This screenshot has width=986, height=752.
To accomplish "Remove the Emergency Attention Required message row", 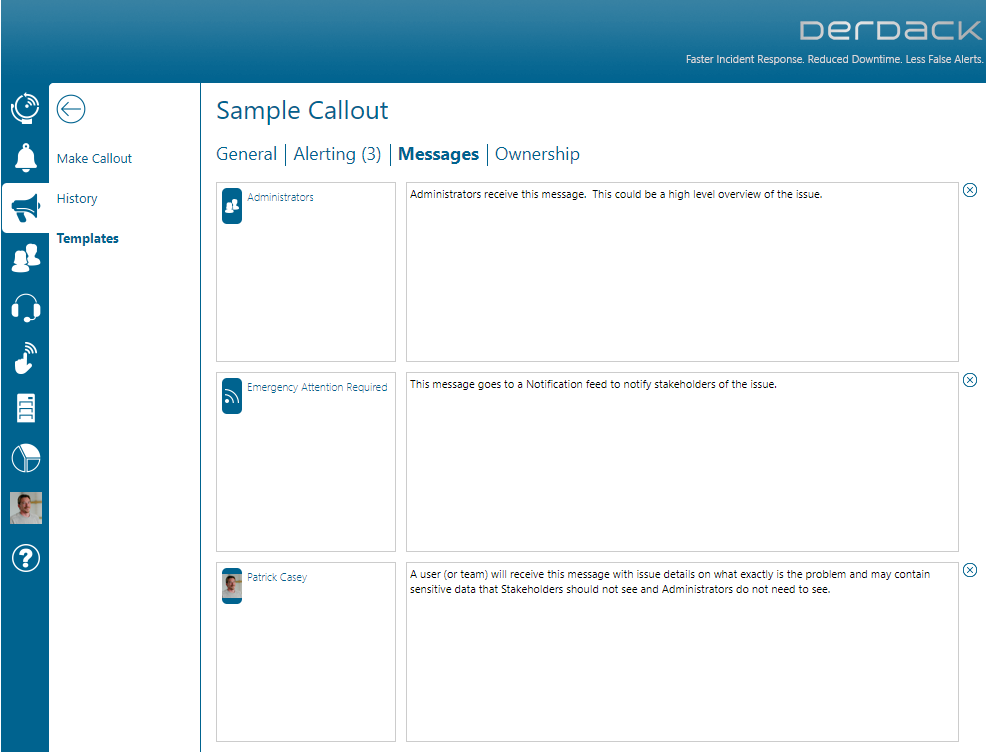I will point(970,380).
